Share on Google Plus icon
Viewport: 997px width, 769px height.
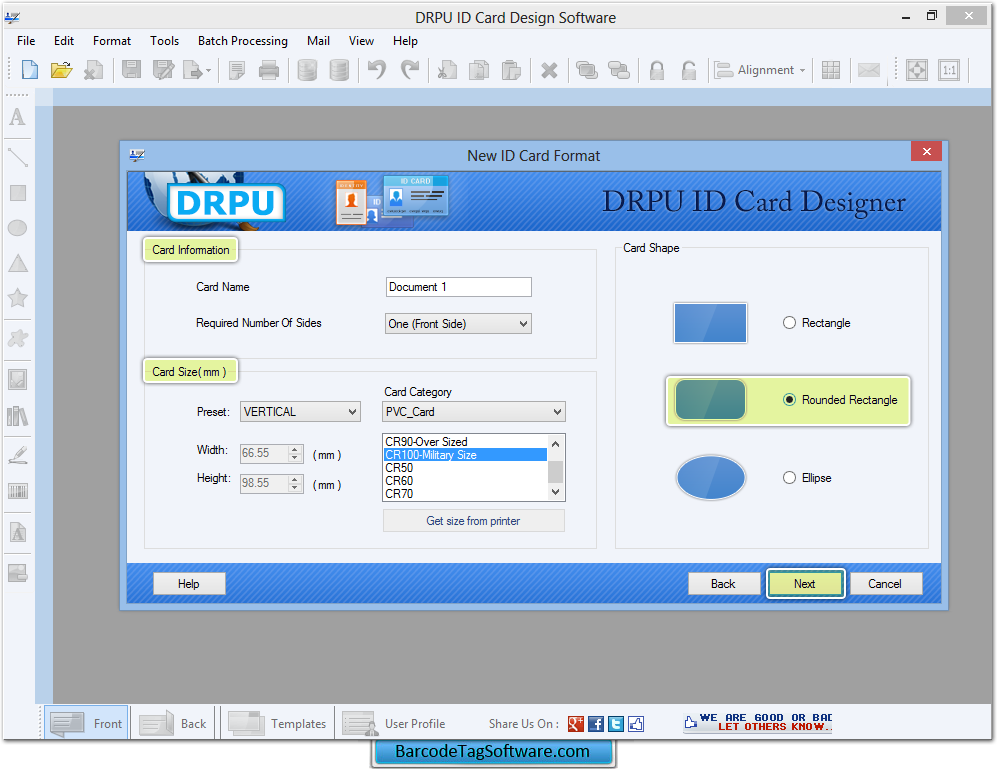click(x=576, y=724)
